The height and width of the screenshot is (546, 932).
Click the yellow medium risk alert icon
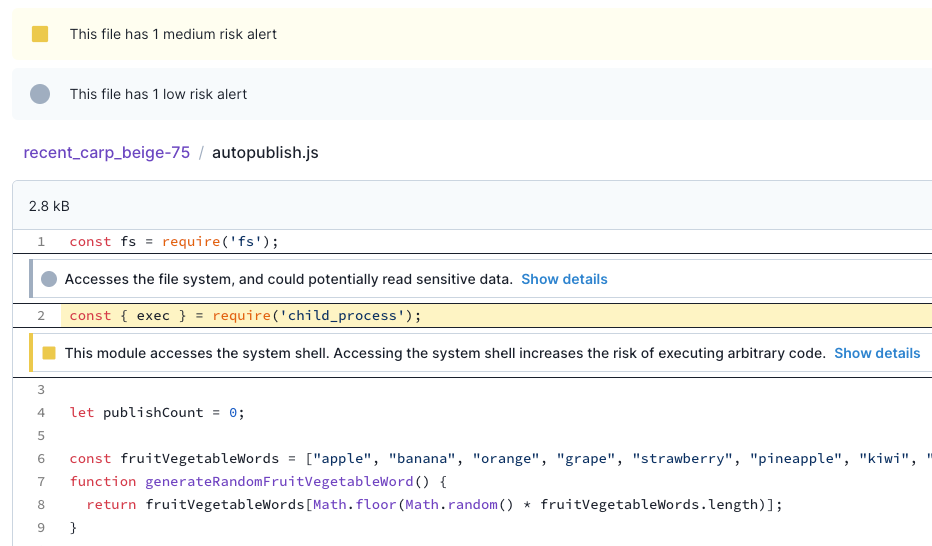click(40, 34)
